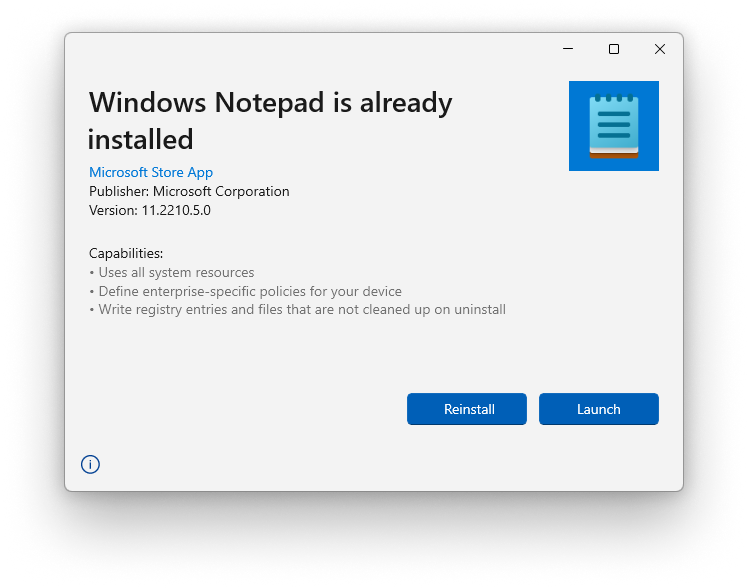Image resolution: width=748 pixels, height=588 pixels.
Task: Click 'Write registry entries and files' capability line
Action: [297, 309]
